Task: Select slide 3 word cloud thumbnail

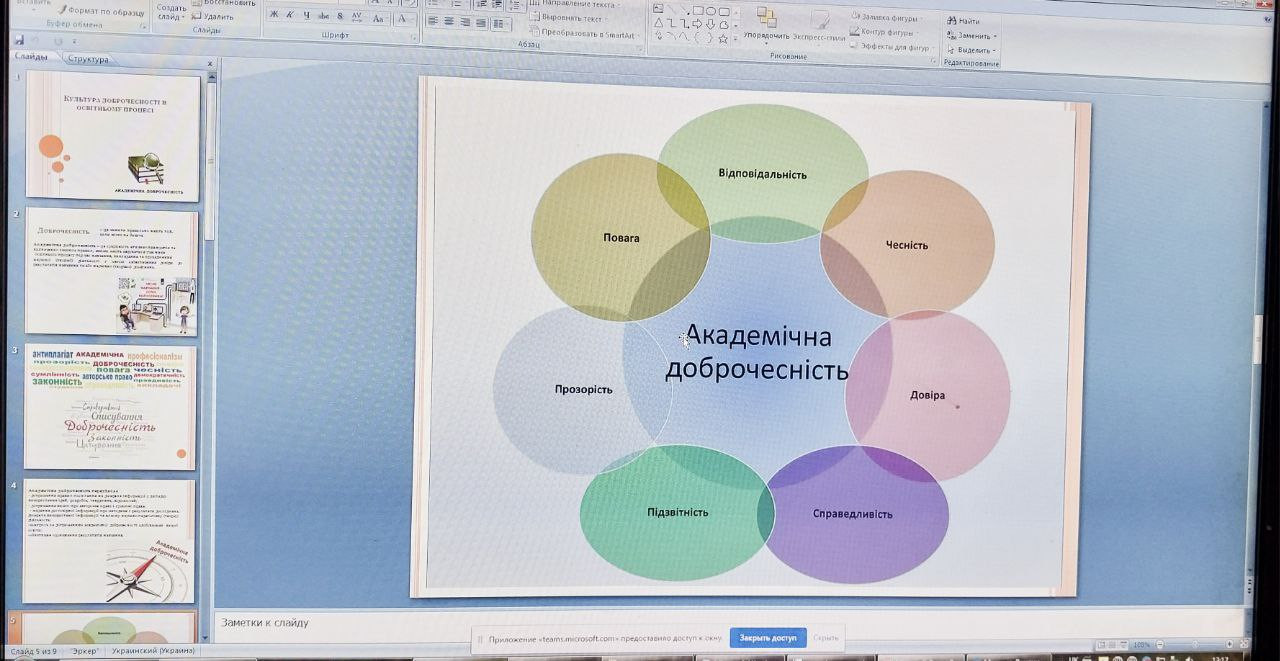Action: tap(110, 407)
